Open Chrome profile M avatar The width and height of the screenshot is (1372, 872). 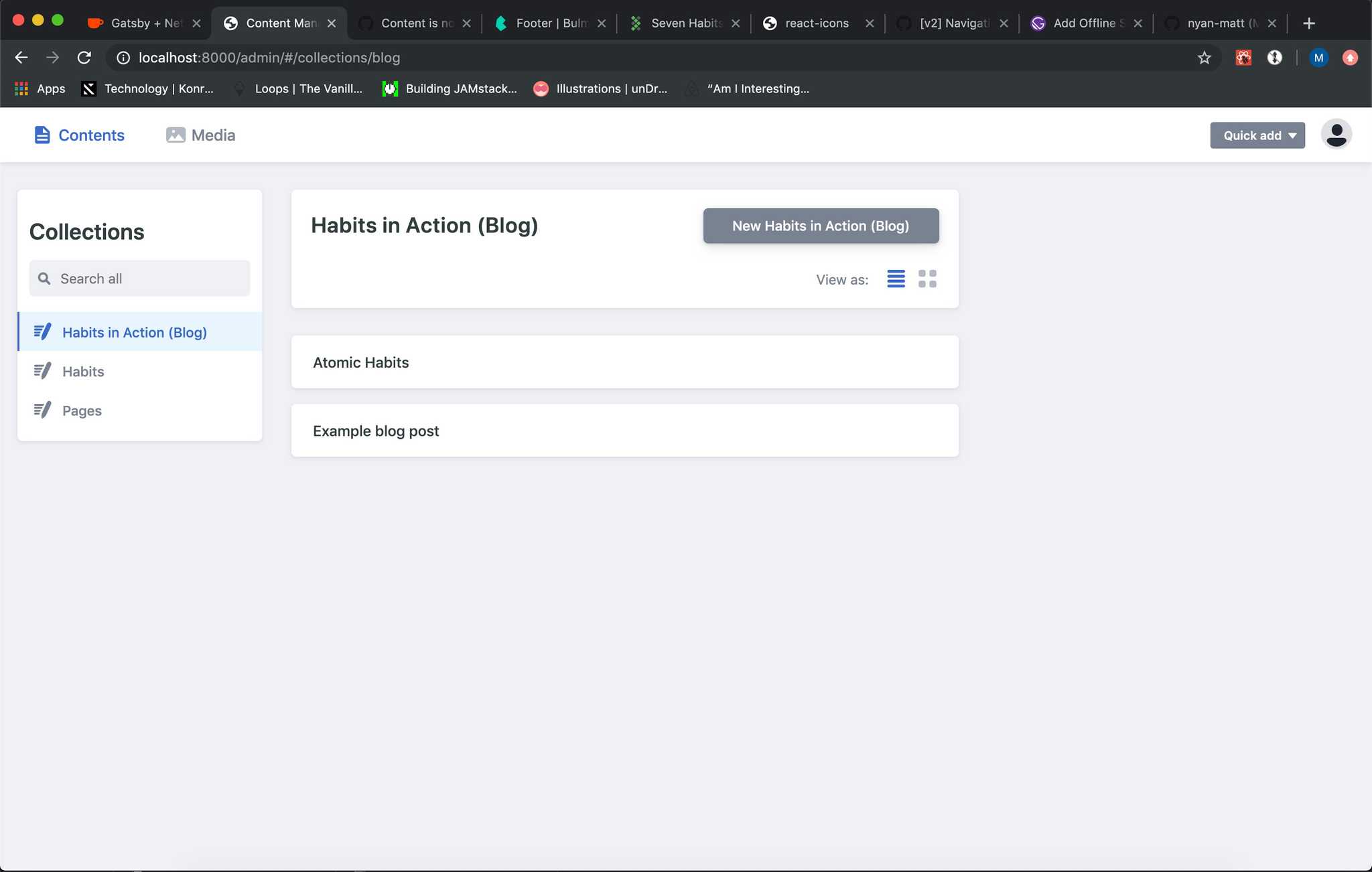tap(1318, 58)
